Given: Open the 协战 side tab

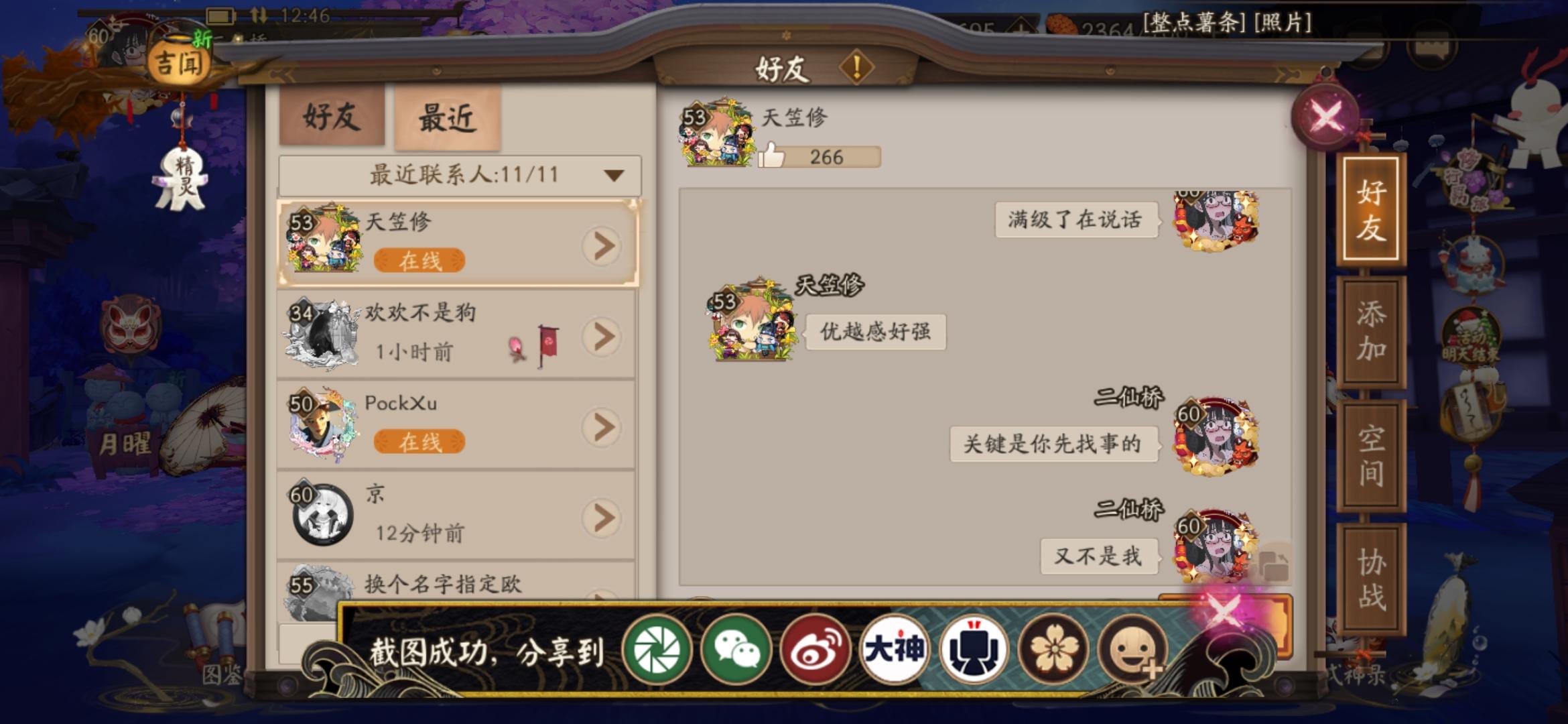Looking at the screenshot, I should point(1370,579).
